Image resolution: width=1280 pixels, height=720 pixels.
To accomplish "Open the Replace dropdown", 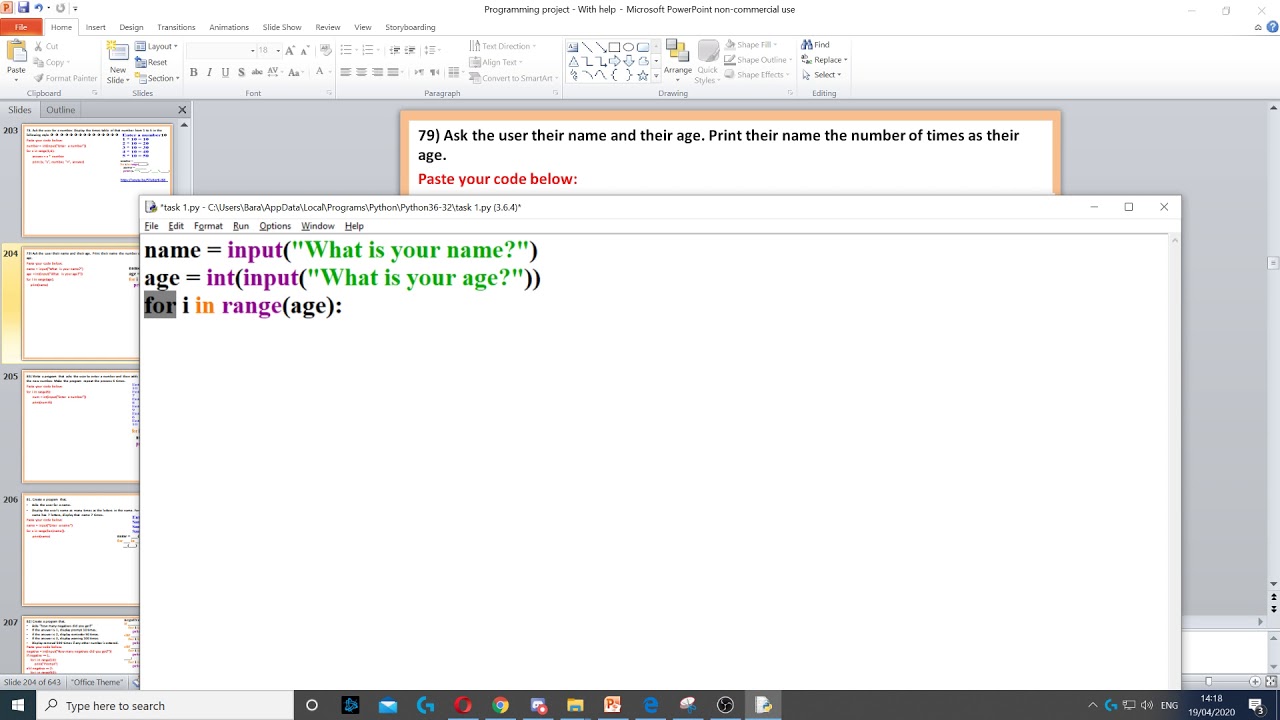I will (824, 60).
